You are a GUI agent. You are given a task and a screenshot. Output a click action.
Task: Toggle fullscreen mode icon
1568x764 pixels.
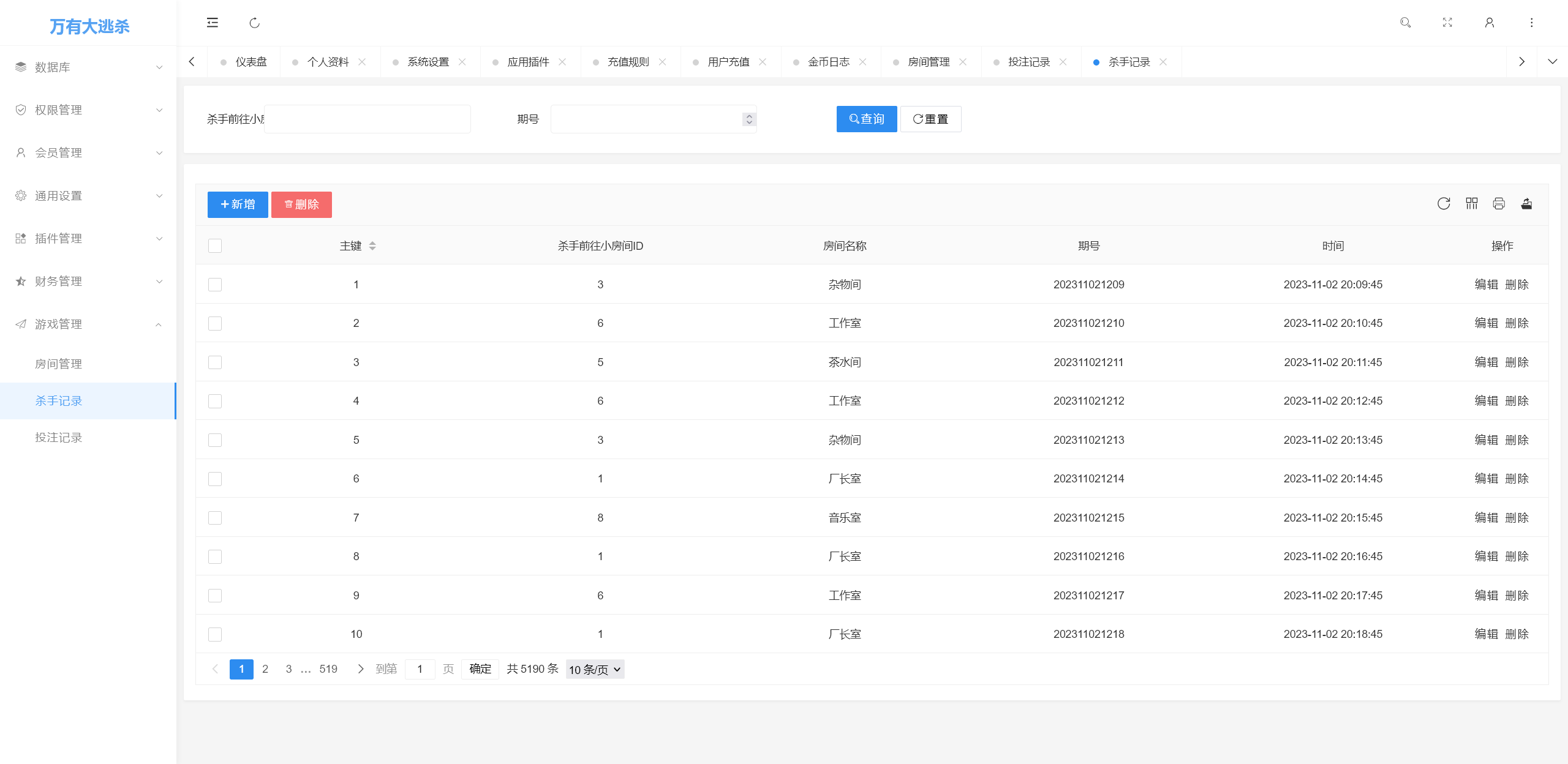pos(1447,23)
